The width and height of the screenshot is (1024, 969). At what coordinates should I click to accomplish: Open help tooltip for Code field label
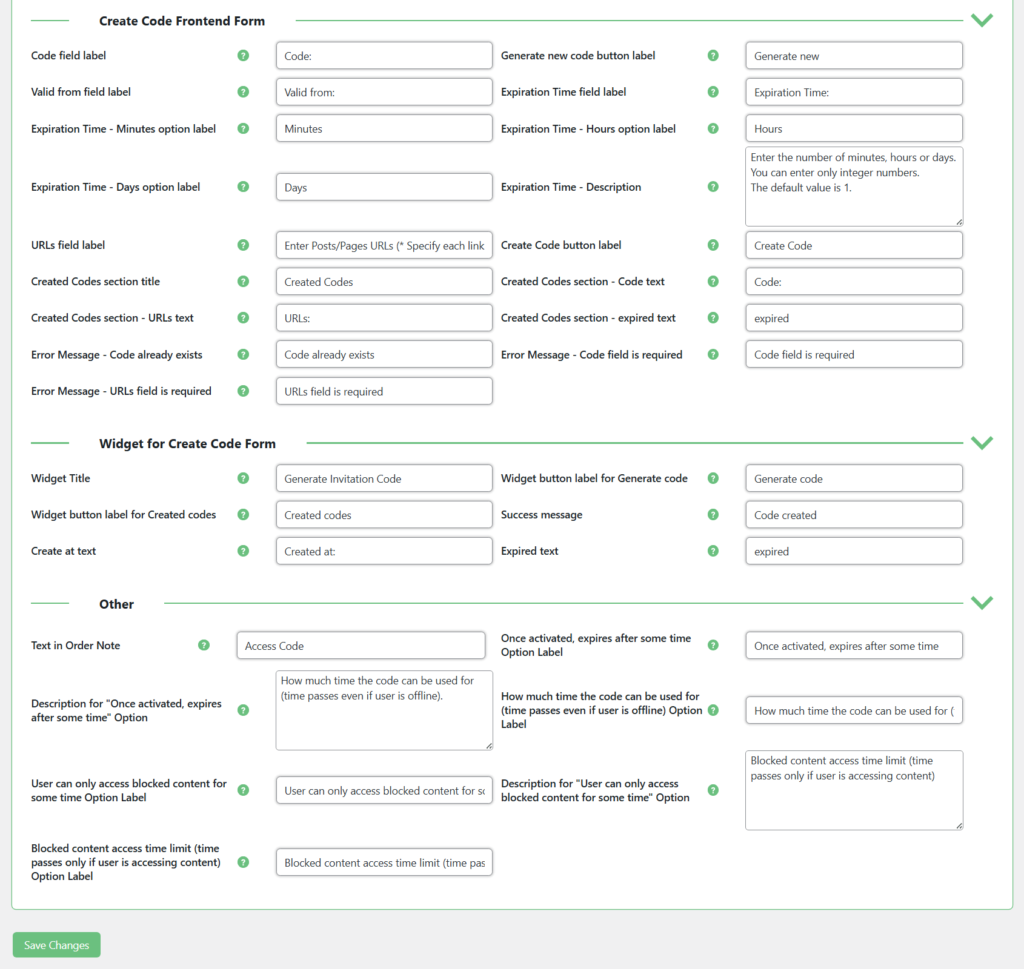tap(243, 55)
